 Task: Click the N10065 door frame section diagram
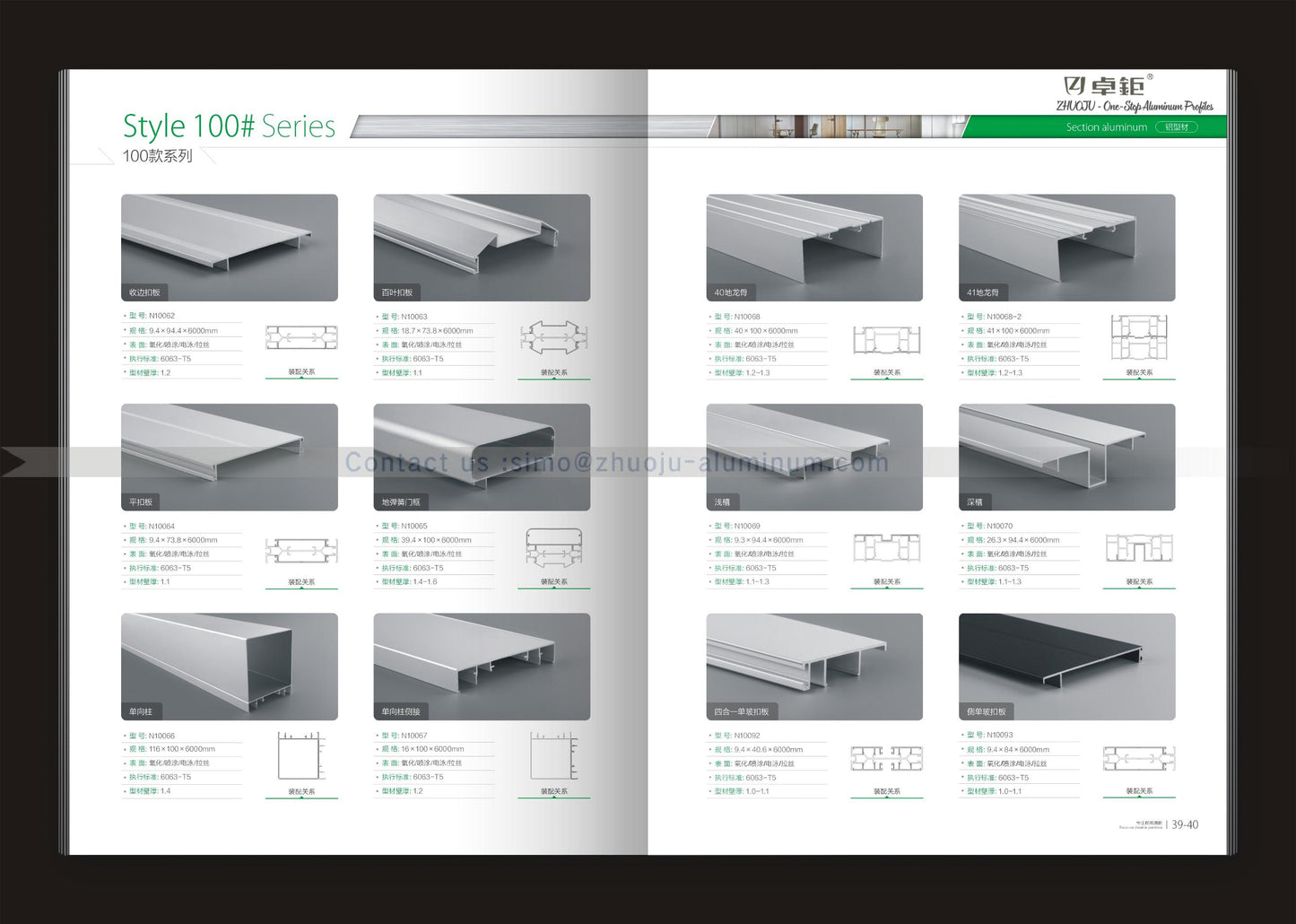[553, 547]
